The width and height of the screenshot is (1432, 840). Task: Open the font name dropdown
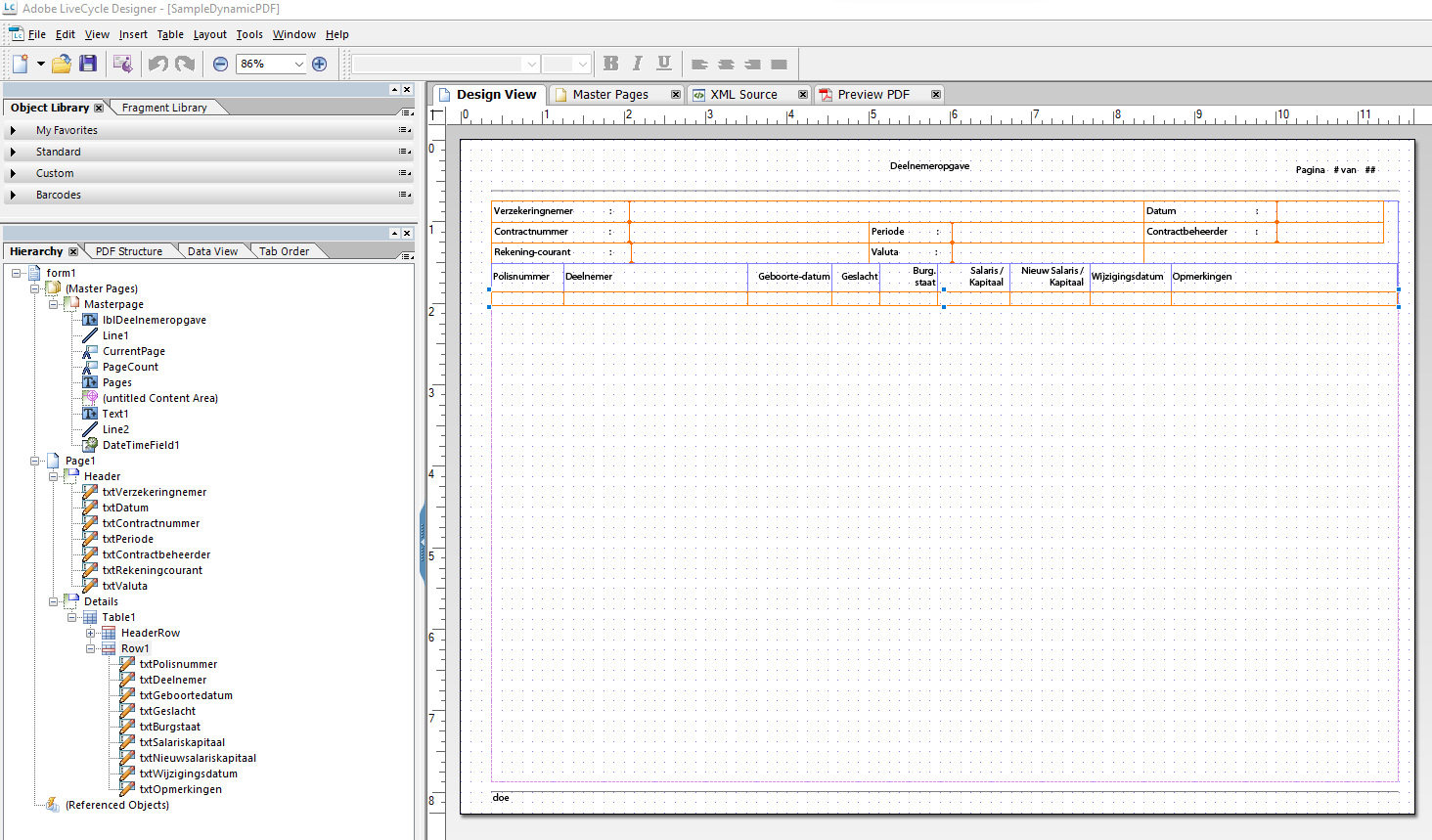pos(531,64)
